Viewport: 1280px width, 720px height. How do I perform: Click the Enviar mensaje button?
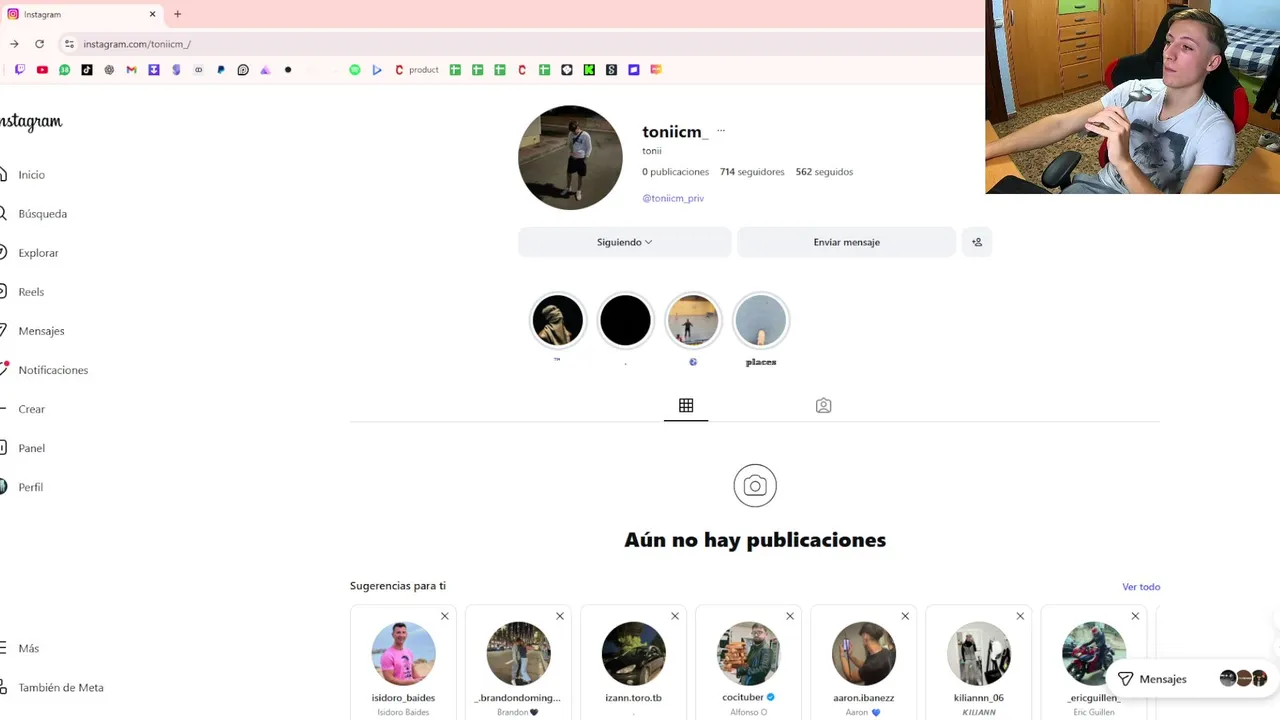click(847, 242)
